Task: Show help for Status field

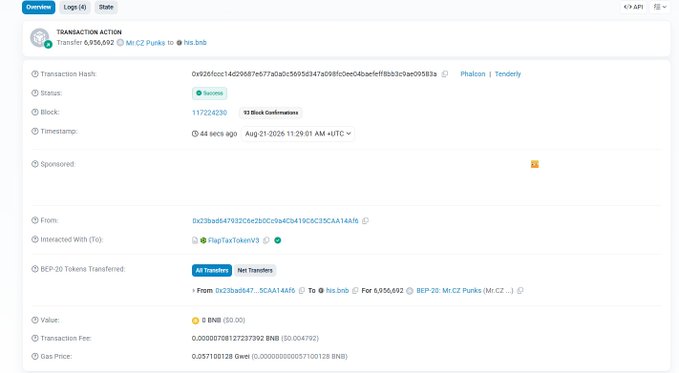Action: pos(35,93)
